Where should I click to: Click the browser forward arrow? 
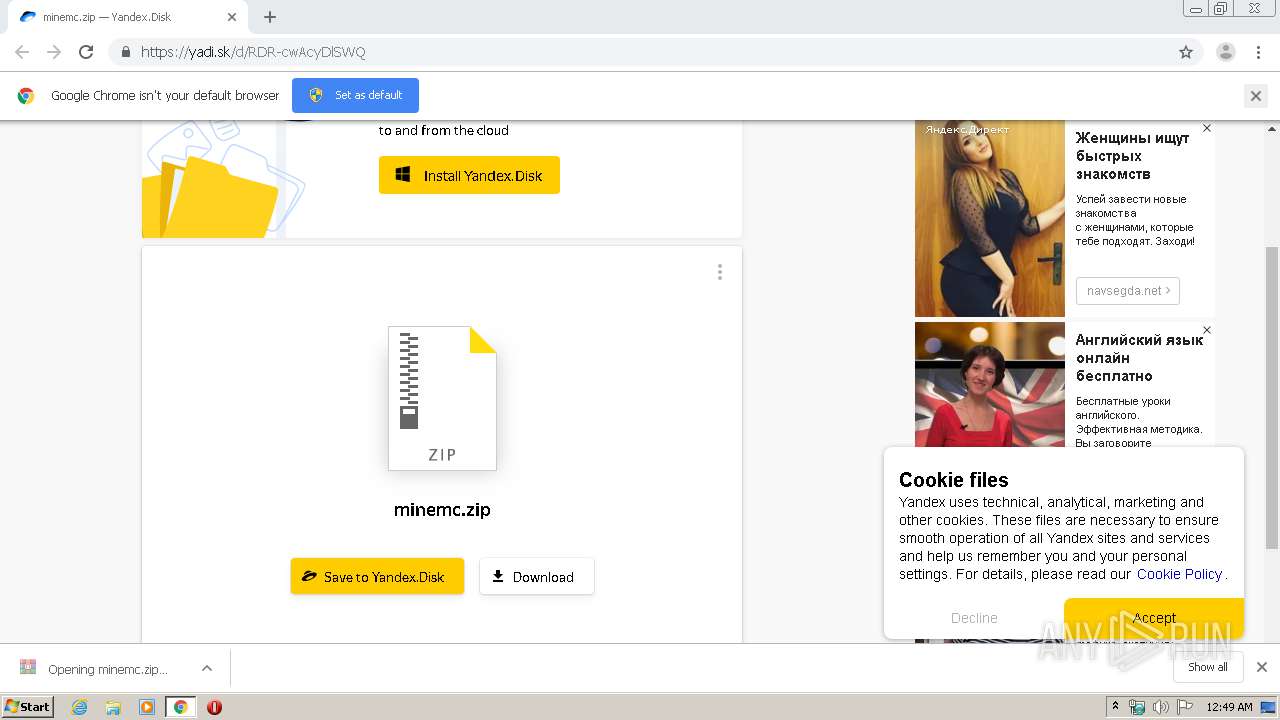click(54, 52)
